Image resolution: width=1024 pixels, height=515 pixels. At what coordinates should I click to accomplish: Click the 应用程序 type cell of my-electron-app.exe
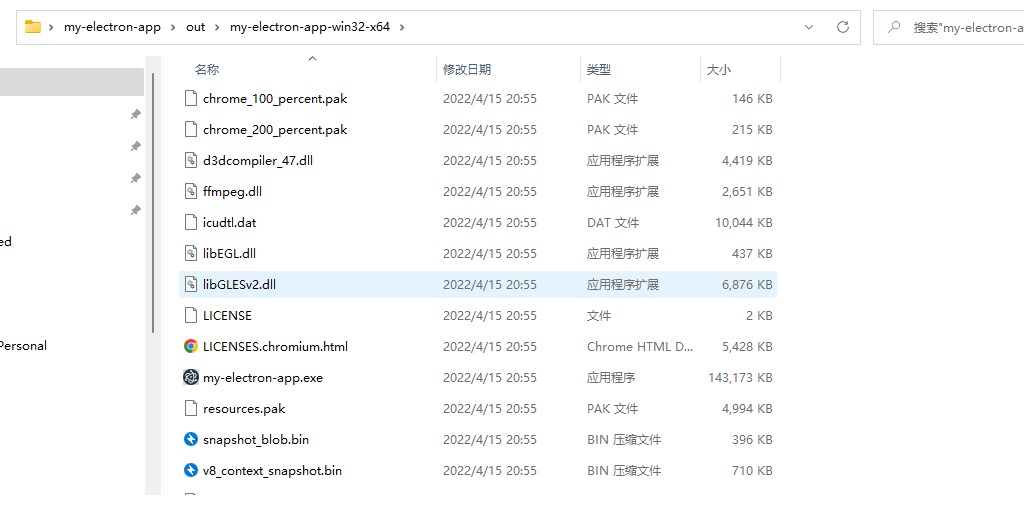611,377
